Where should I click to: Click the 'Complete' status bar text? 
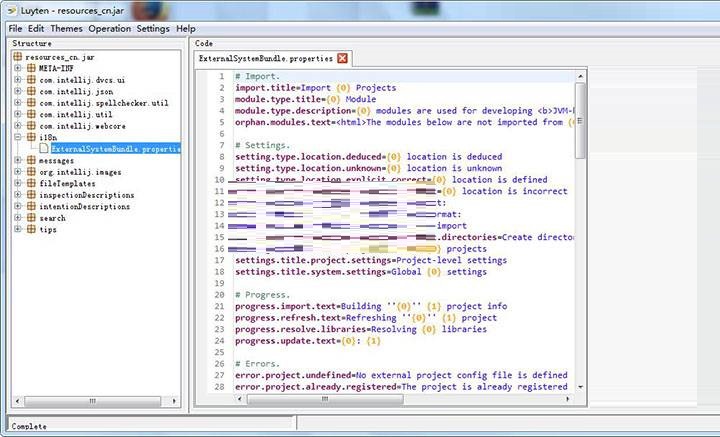point(29,426)
